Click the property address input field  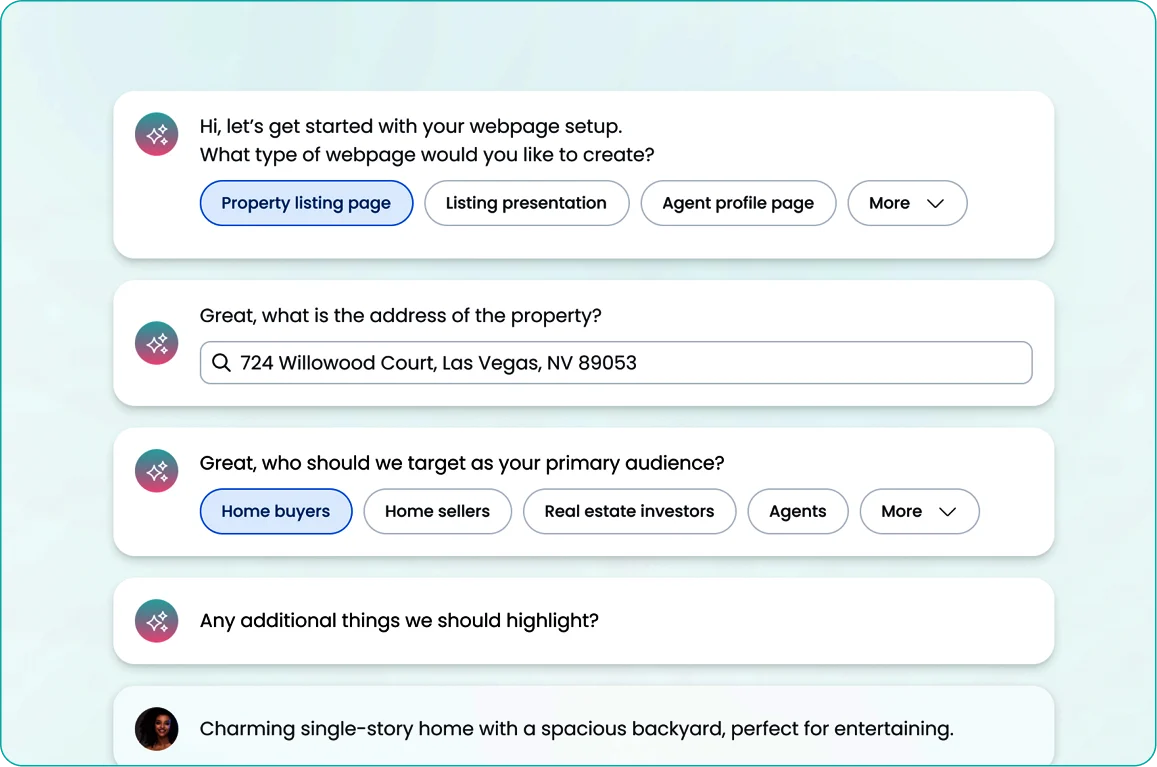[630, 363]
